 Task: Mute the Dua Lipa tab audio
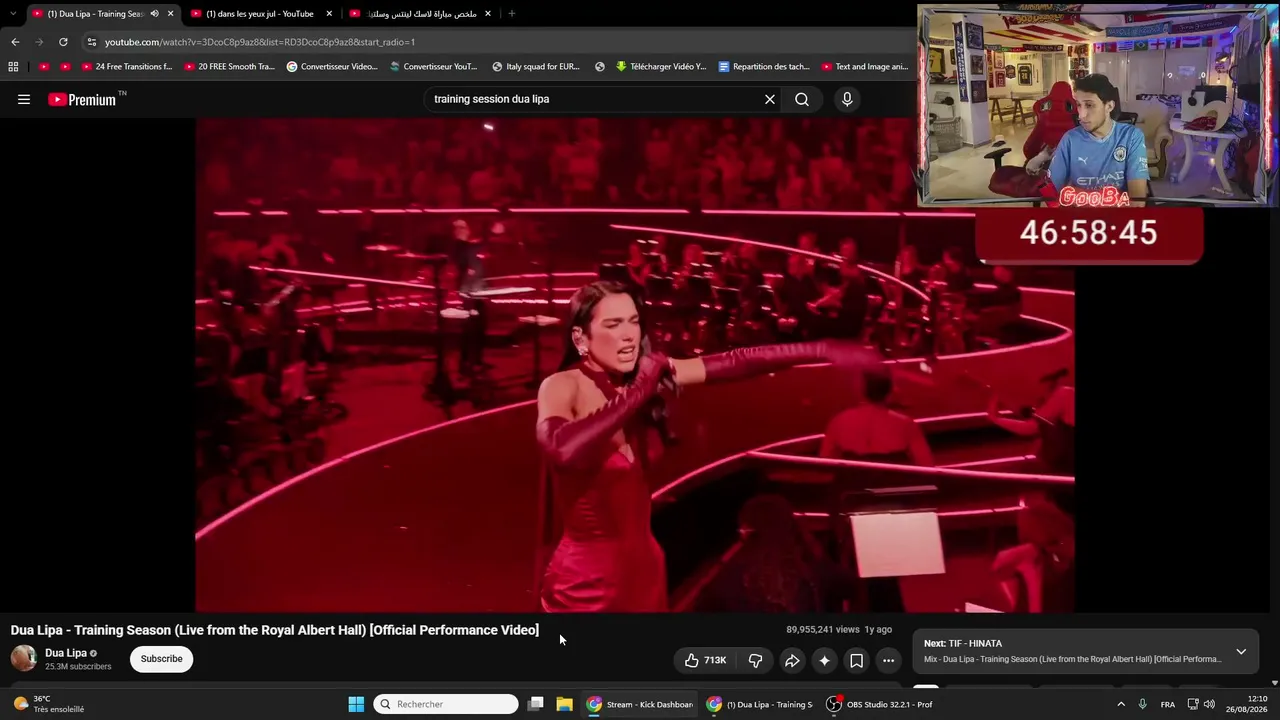[x=154, y=14]
